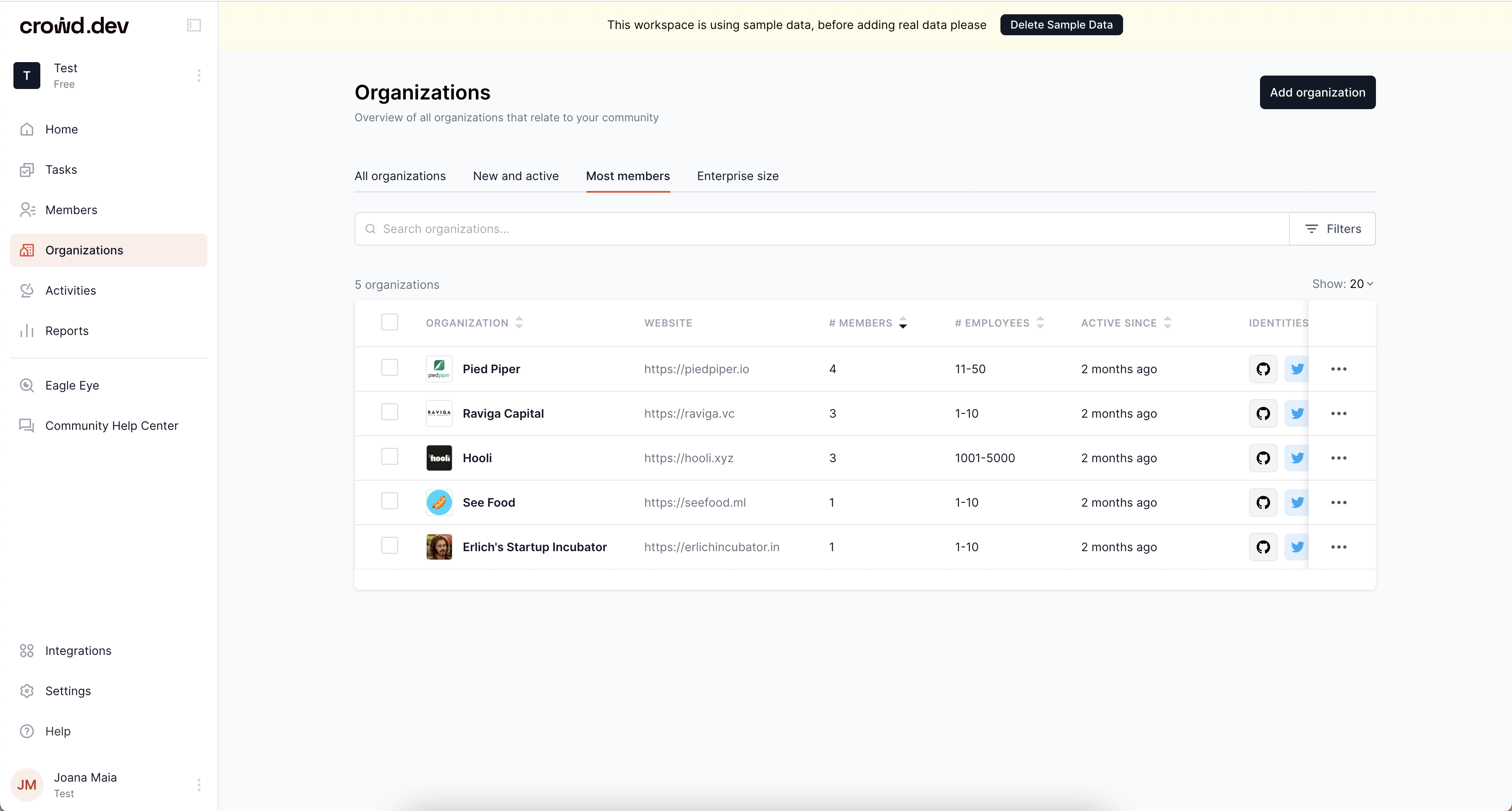Viewport: 1512px width, 811px height.
Task: Select the New and active tab
Action: (x=515, y=176)
